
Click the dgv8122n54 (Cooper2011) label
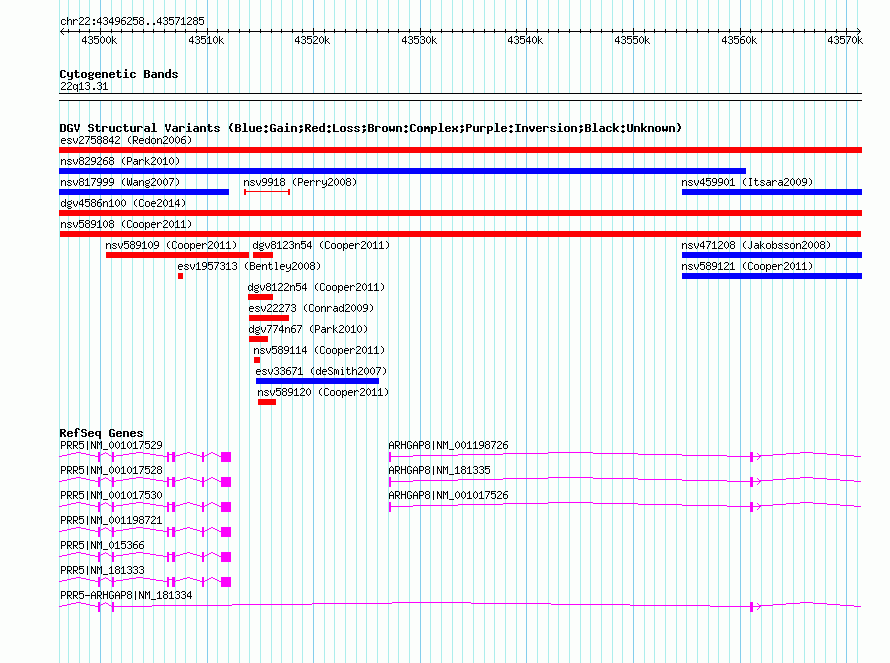coord(316,287)
